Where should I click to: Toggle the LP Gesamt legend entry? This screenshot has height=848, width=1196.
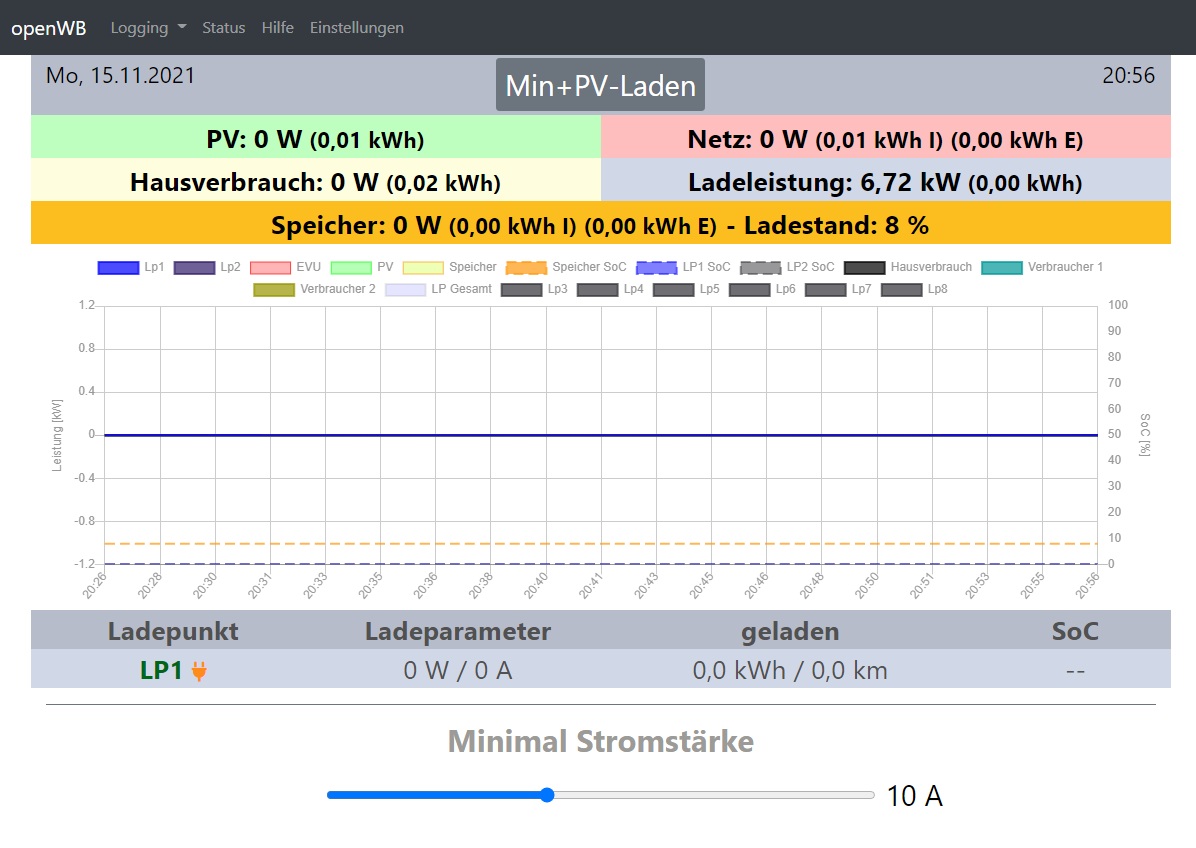[403, 290]
